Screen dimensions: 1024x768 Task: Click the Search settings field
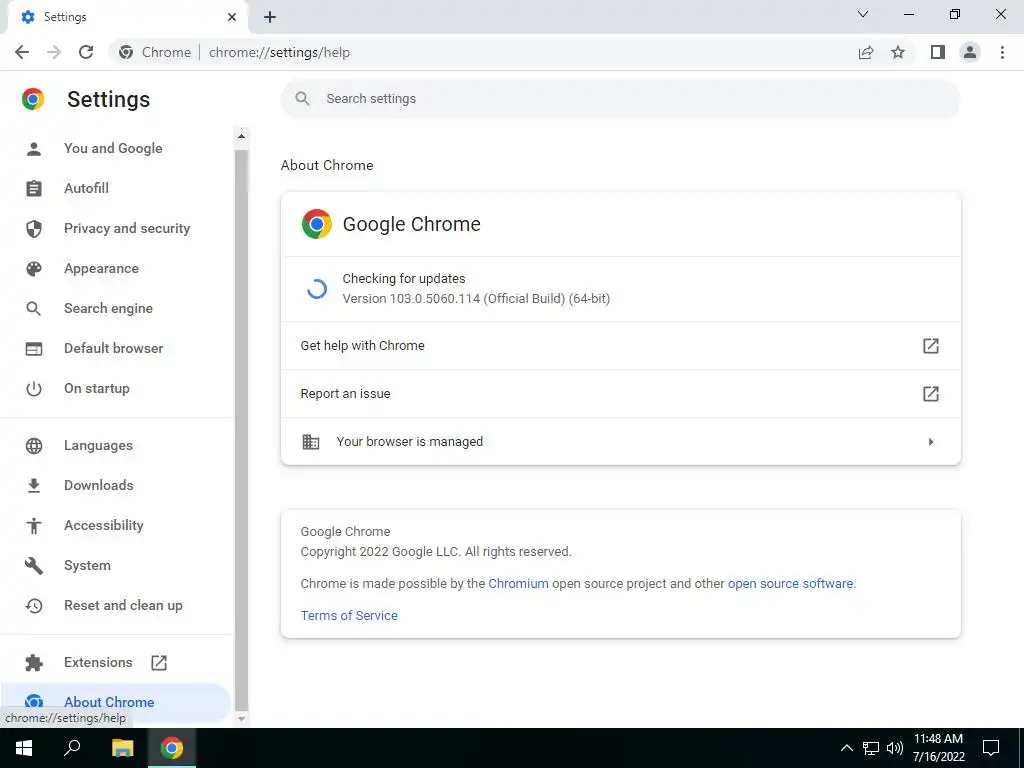[620, 99]
